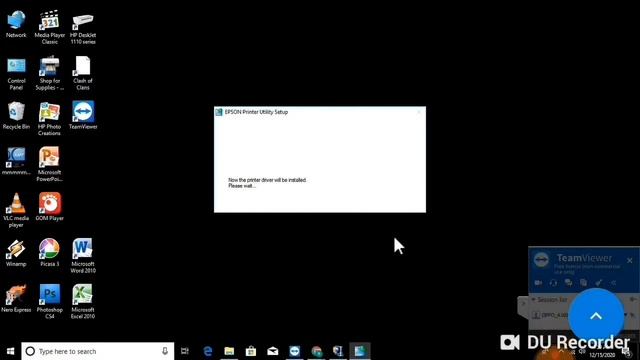Click the taskbar search box

98,351
